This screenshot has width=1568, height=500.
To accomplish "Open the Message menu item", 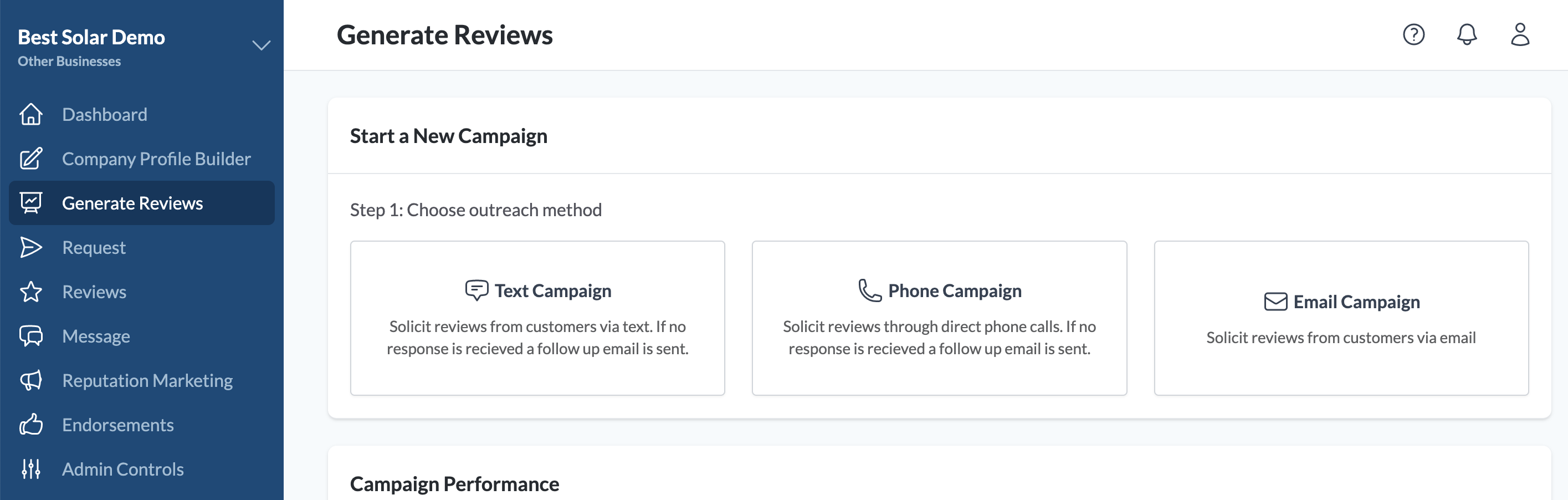I will coord(96,336).
